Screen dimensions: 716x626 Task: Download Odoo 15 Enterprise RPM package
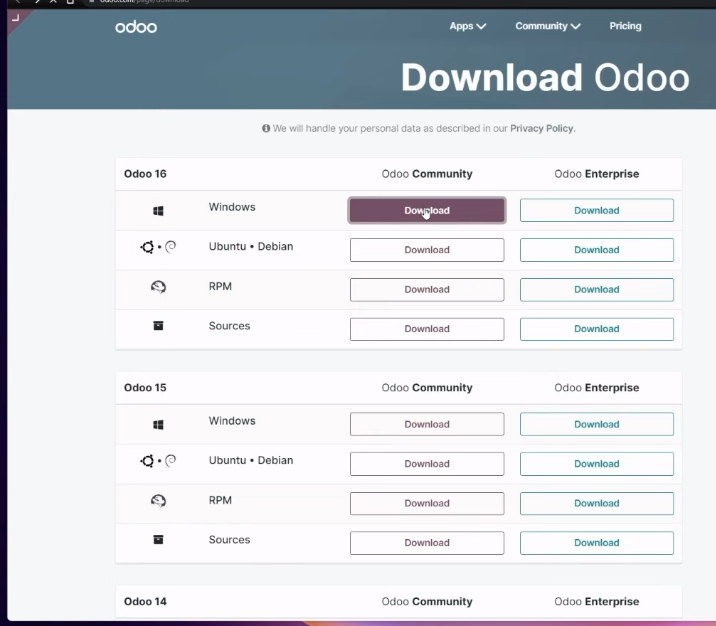[x=597, y=503]
